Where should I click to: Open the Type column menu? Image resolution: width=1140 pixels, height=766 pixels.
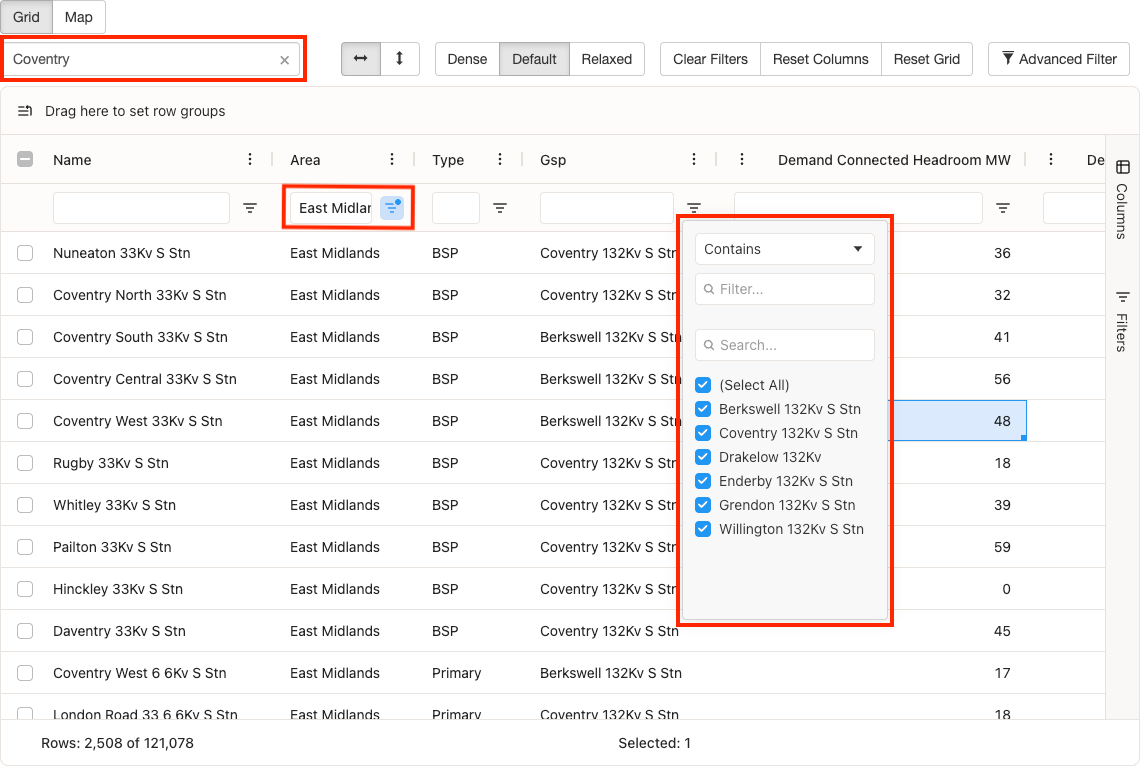point(500,160)
